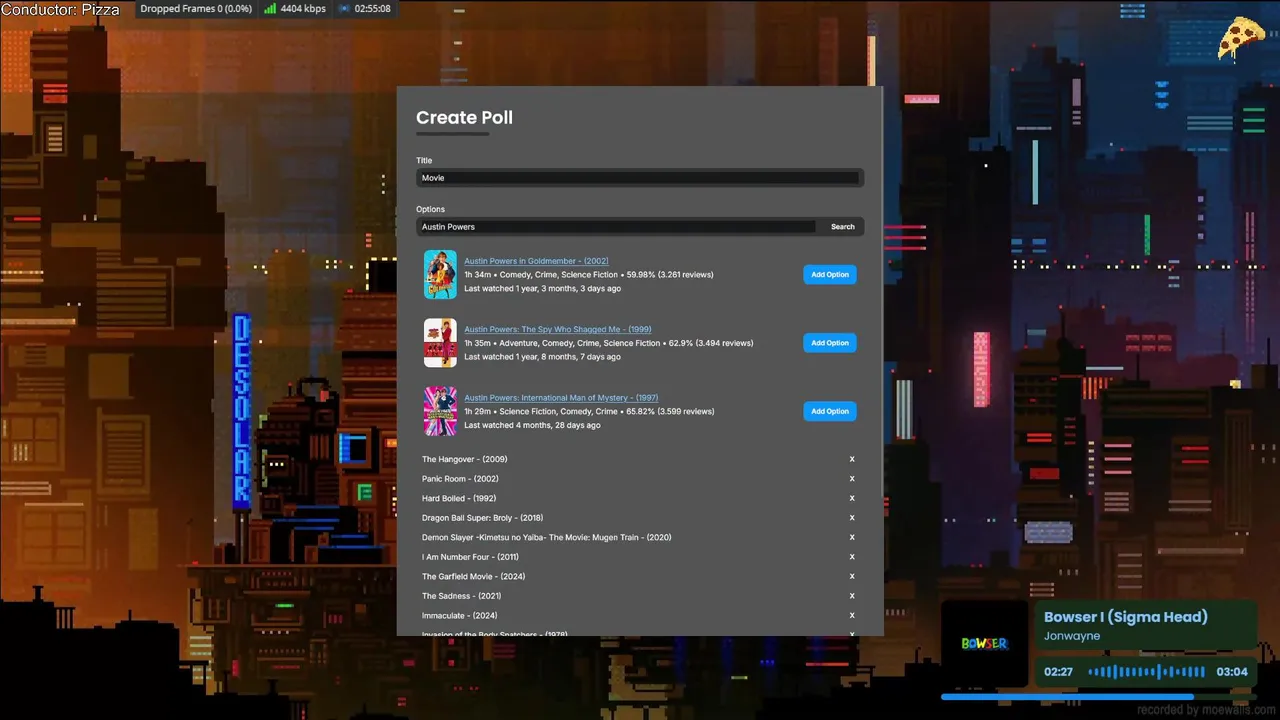
Task: Click the Conductor: Pizza label
Action: pyautogui.click(x=60, y=10)
